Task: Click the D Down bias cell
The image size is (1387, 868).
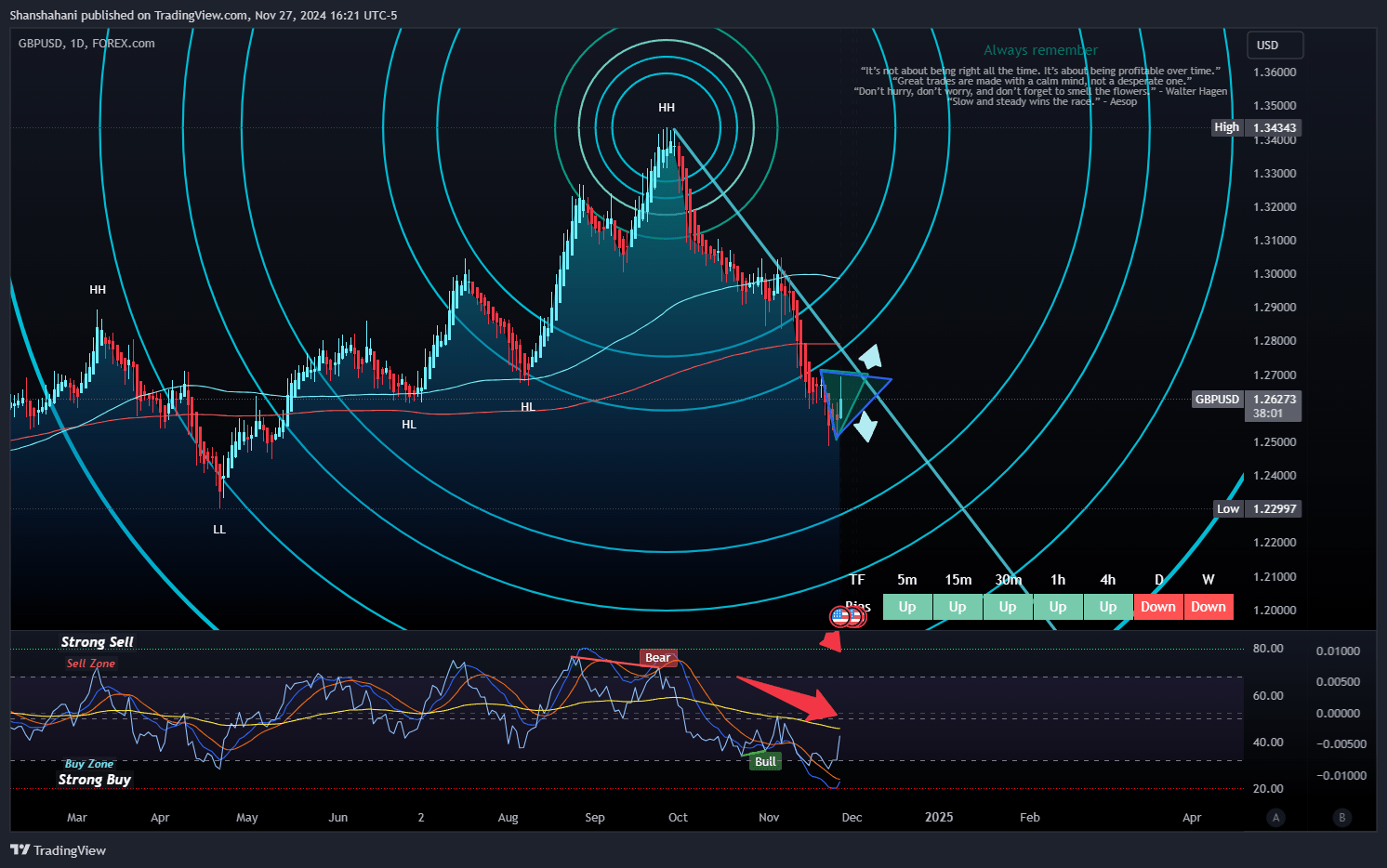Action: (x=1158, y=607)
